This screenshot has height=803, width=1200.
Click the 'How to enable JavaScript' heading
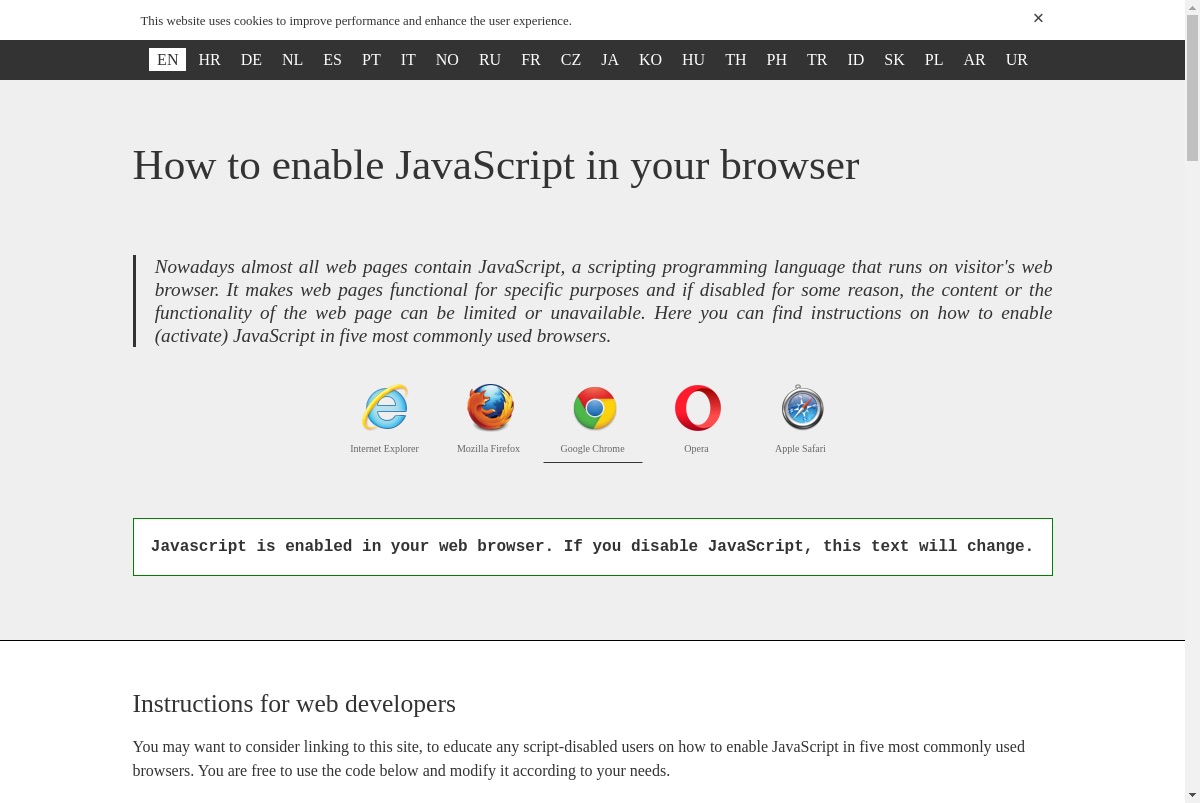click(x=496, y=165)
